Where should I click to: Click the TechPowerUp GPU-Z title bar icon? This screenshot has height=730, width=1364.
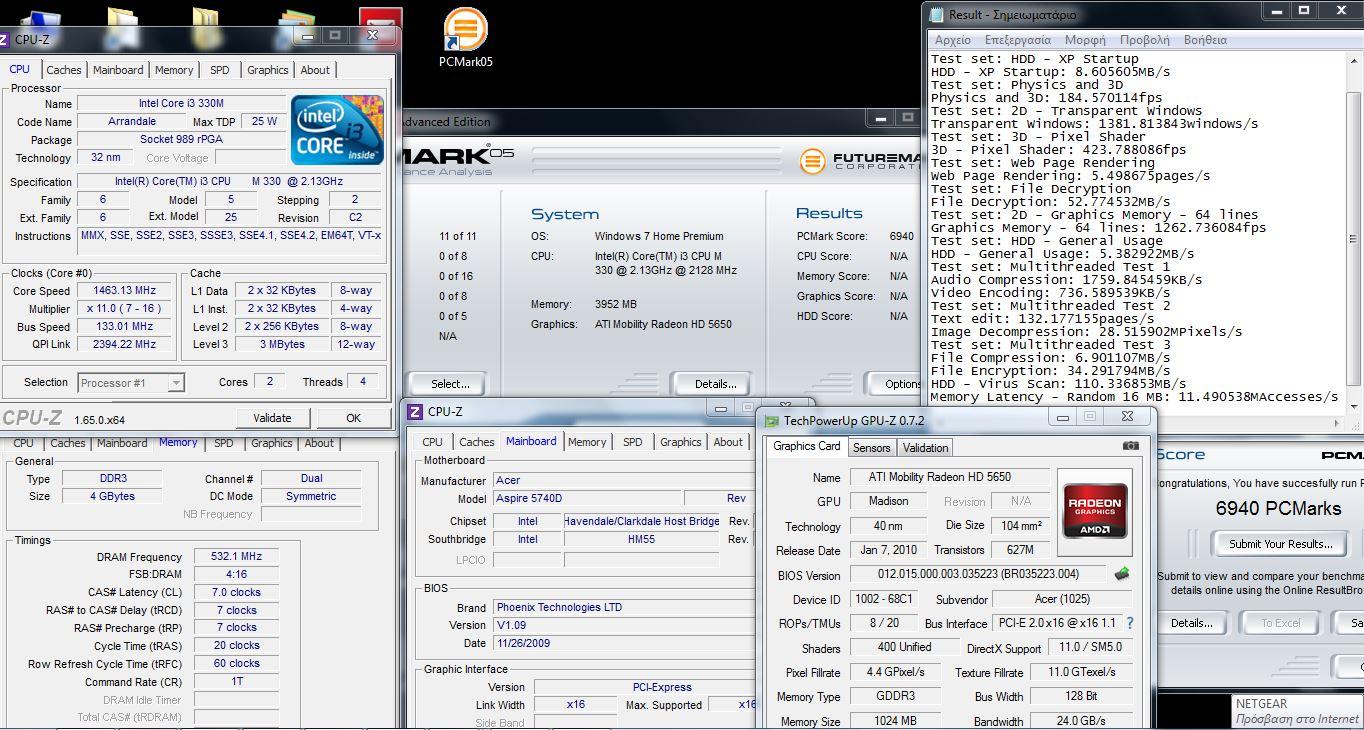[x=771, y=421]
